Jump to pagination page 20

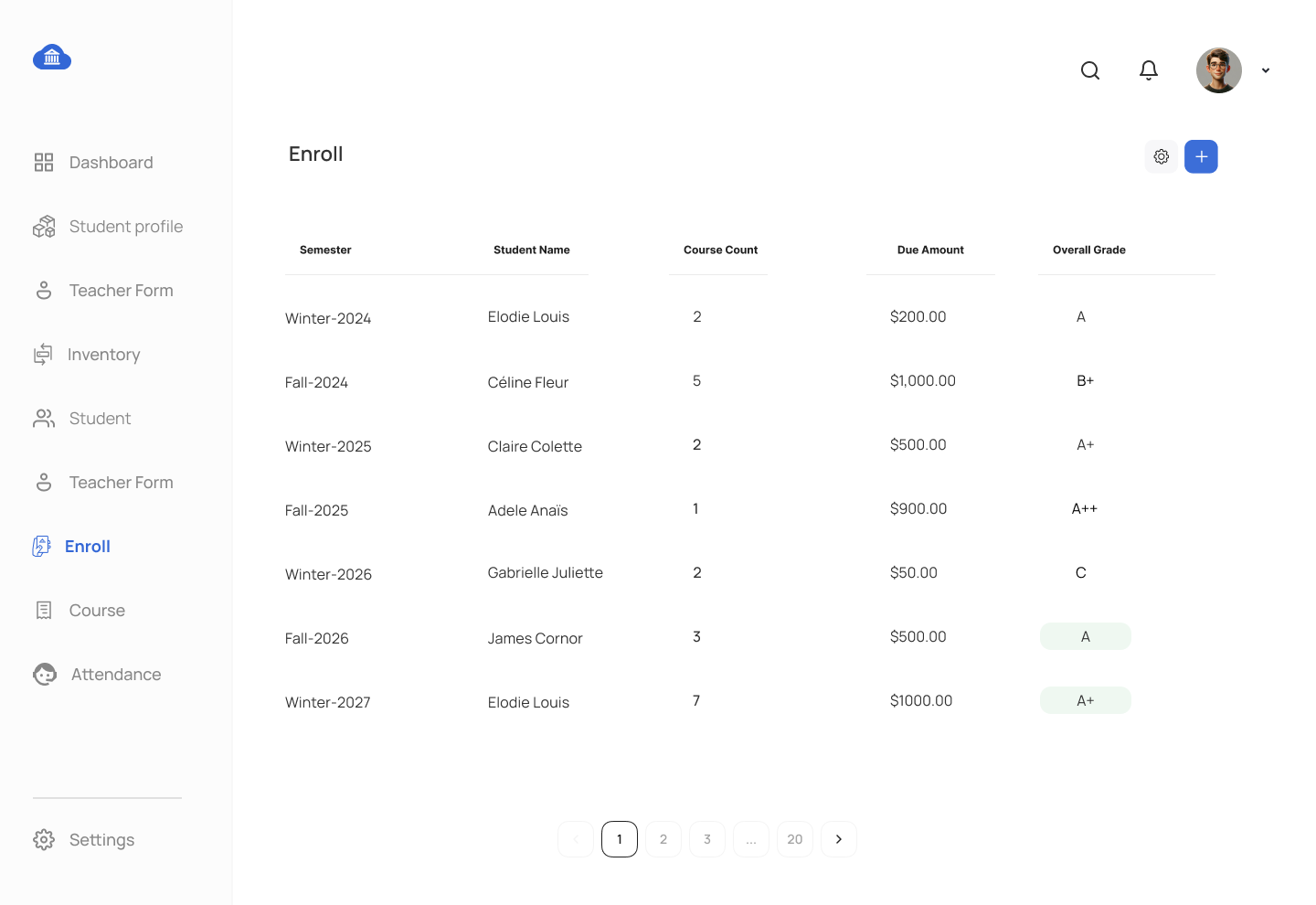click(x=795, y=839)
